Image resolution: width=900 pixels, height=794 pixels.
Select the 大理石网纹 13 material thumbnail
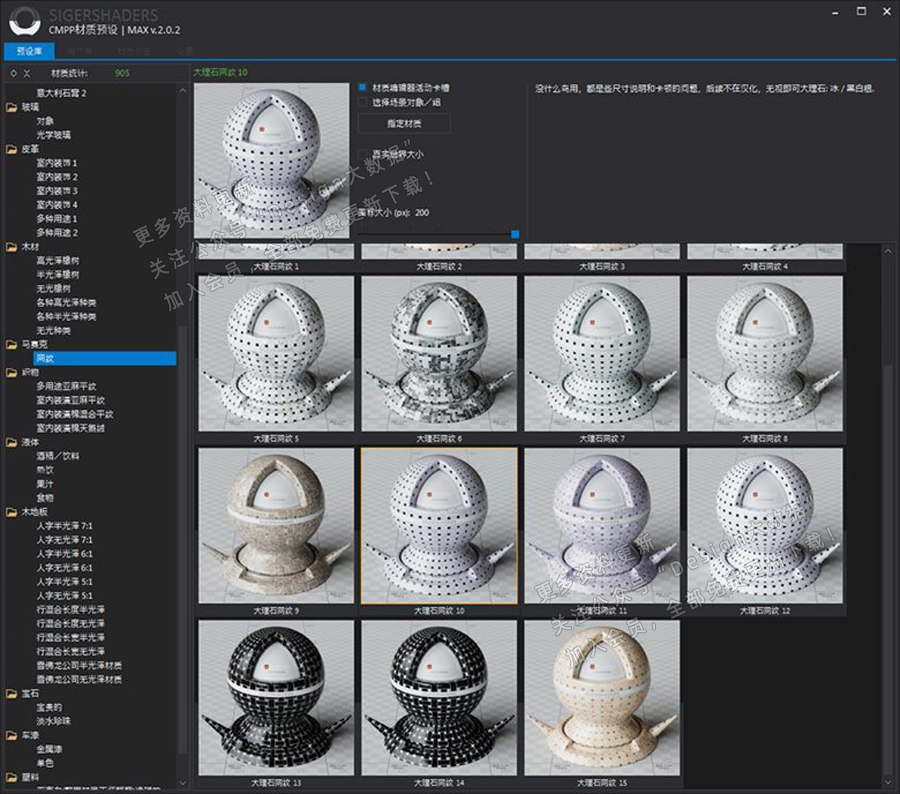(276, 698)
